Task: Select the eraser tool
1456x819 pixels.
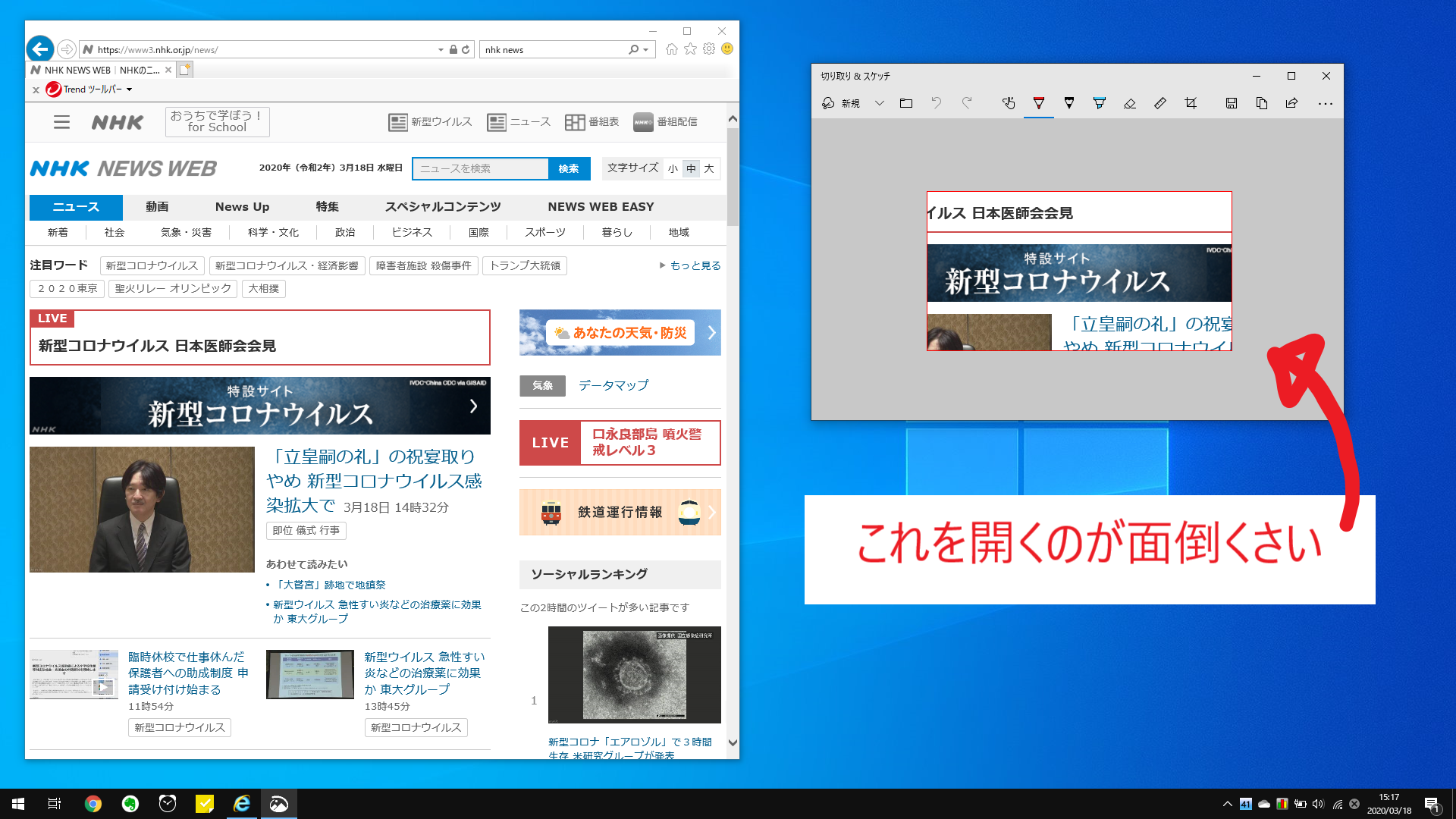Action: [1129, 103]
